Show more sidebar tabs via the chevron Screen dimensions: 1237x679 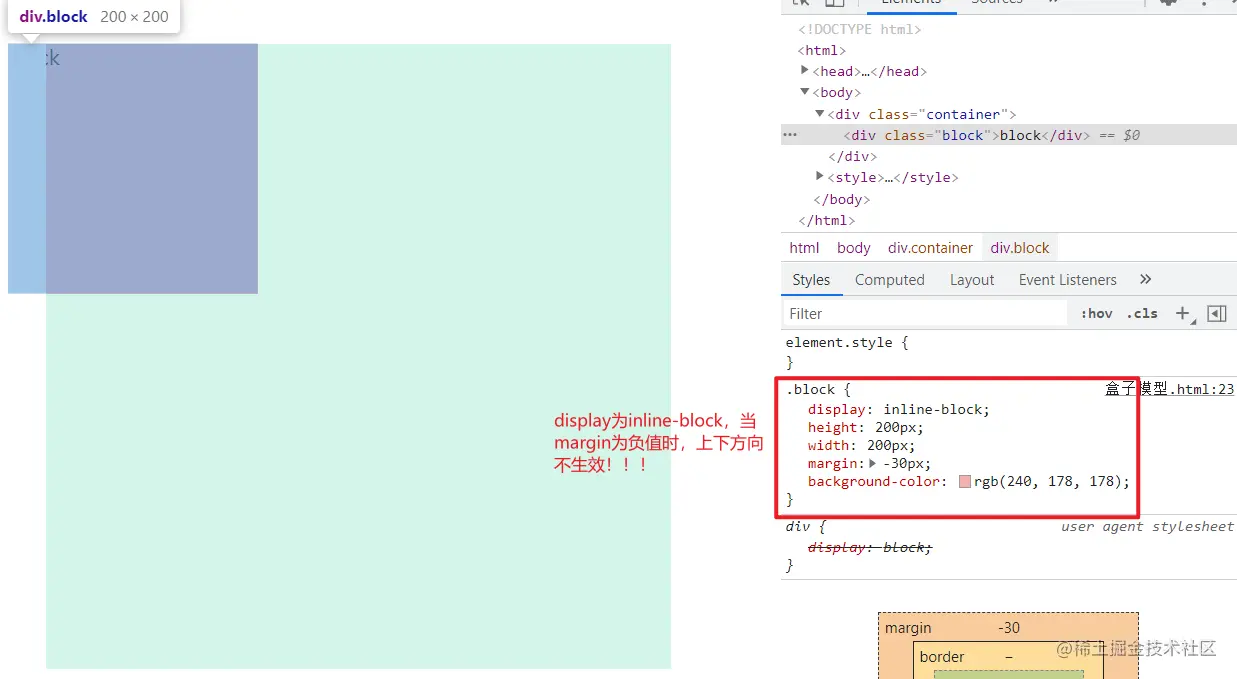[1146, 279]
